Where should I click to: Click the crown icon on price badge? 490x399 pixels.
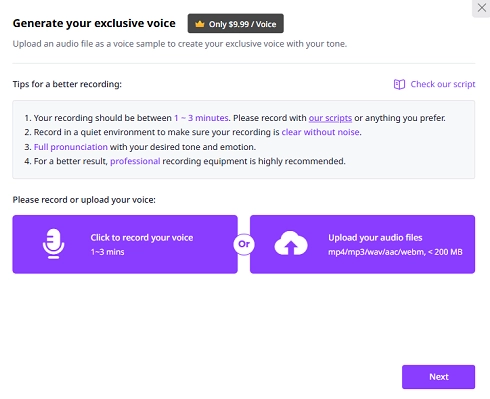[200, 24]
